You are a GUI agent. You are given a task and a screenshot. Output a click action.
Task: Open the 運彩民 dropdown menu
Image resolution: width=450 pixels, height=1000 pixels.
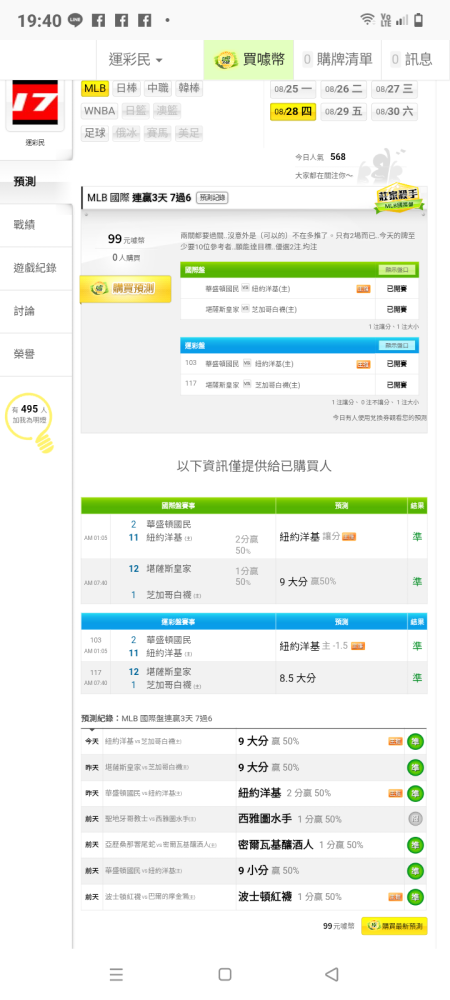pos(136,60)
